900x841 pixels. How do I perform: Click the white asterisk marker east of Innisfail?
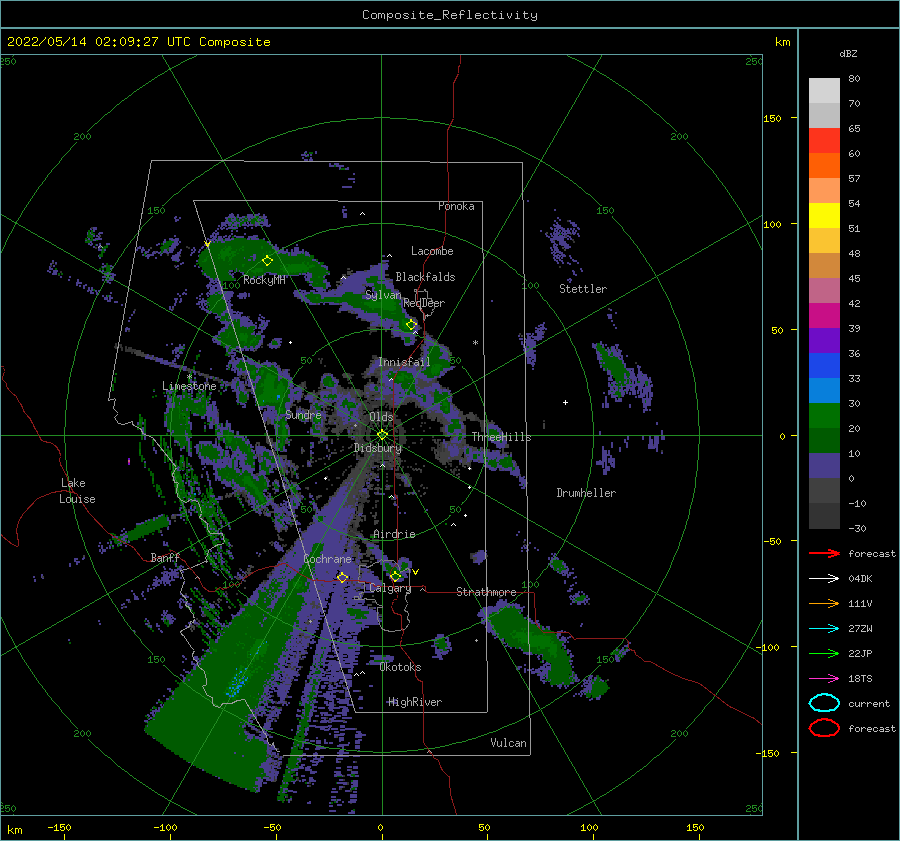pyautogui.click(x=475, y=343)
